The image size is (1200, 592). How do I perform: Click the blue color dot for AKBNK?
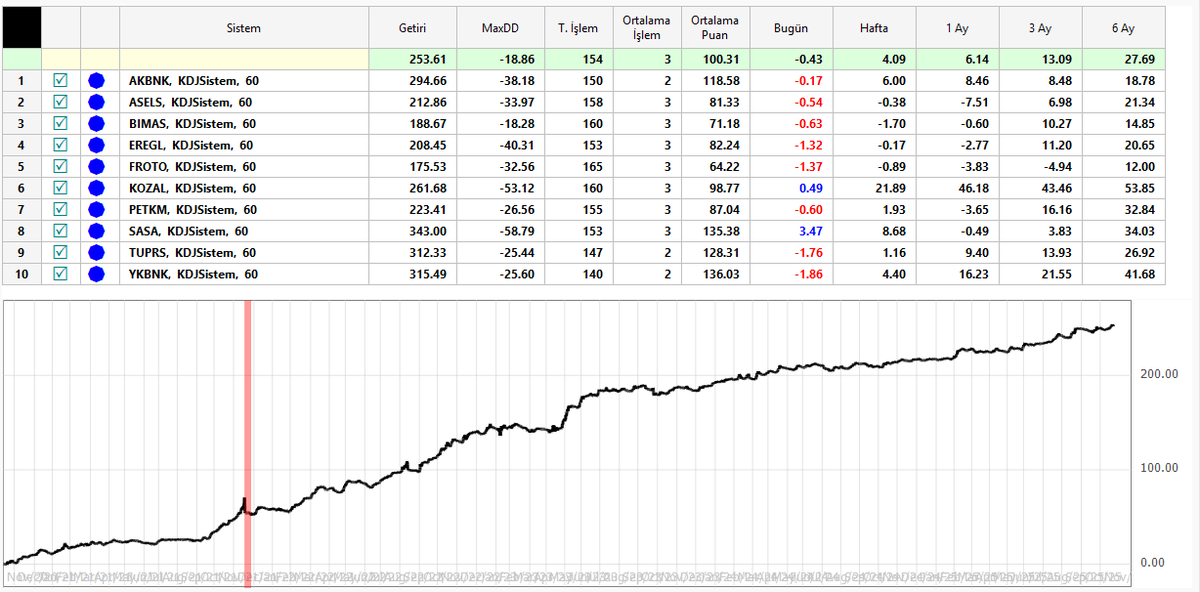[x=98, y=80]
